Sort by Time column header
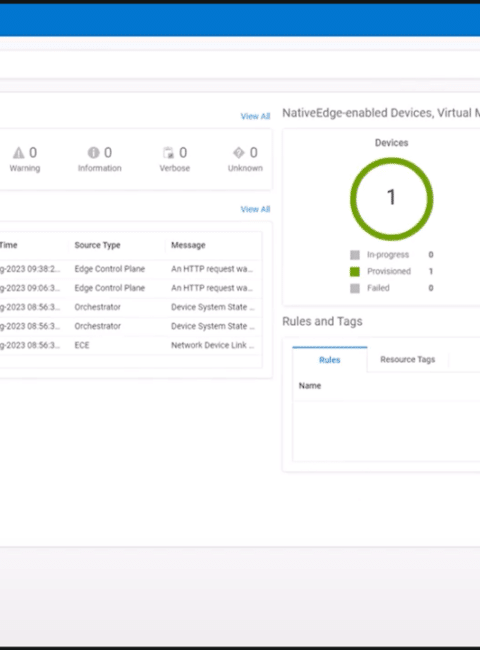 (9, 245)
